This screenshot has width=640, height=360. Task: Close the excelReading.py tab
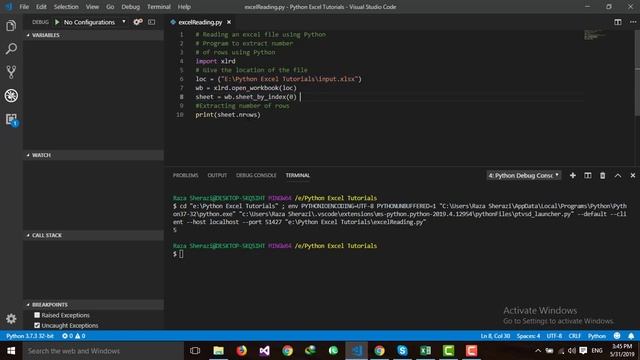pos(229,22)
